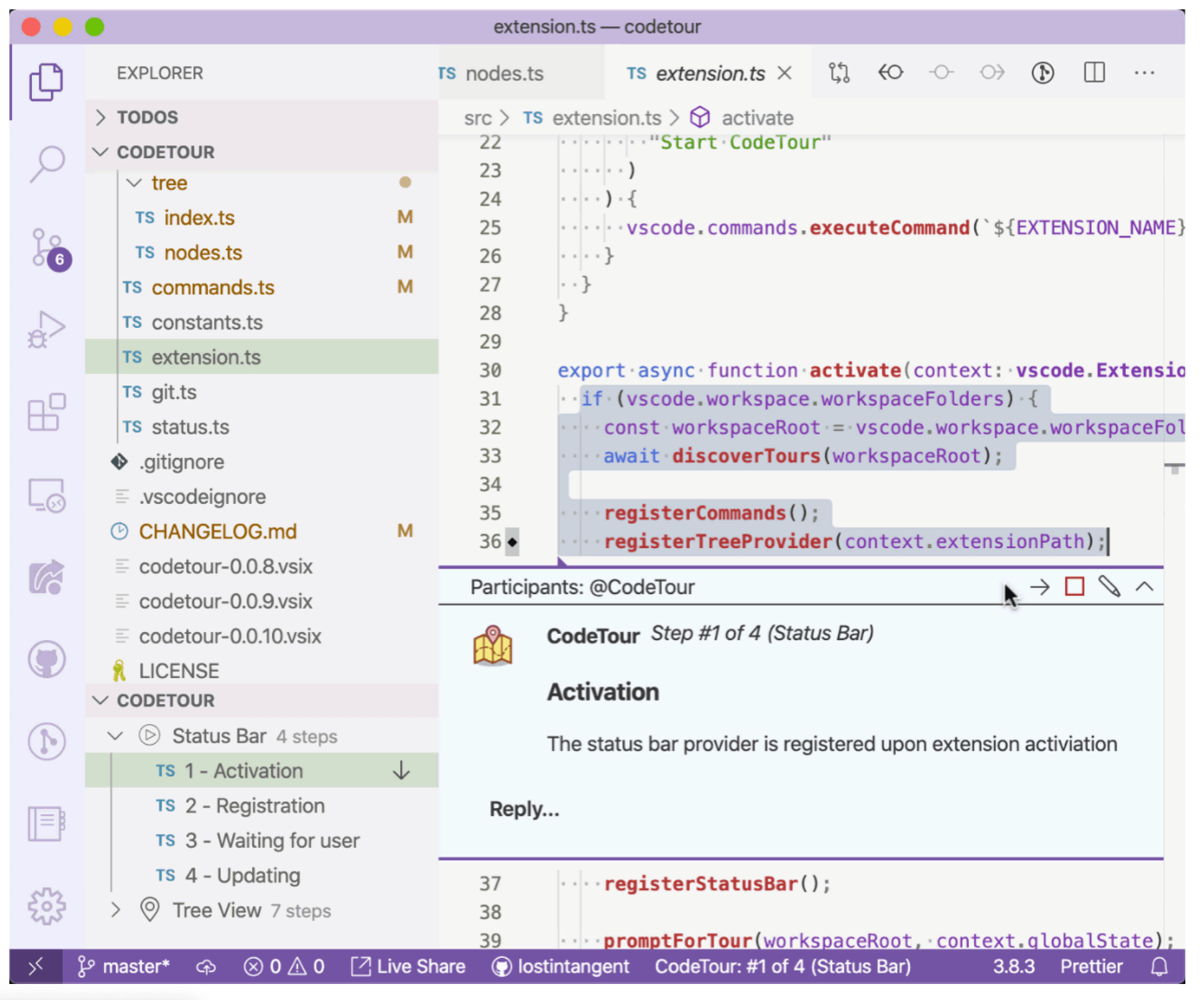Split the editor using split icon
The height and width of the screenshot is (1000, 1204).
pos(1093,73)
